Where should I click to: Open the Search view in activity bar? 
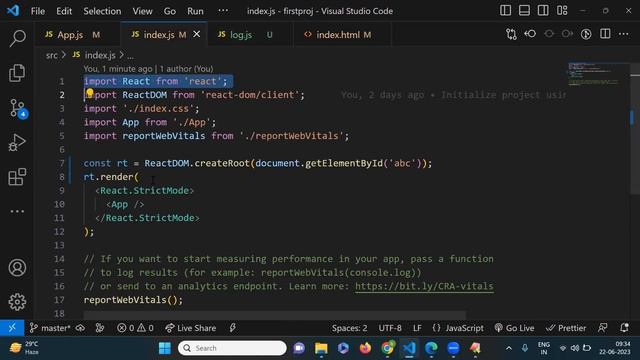click(x=17, y=38)
